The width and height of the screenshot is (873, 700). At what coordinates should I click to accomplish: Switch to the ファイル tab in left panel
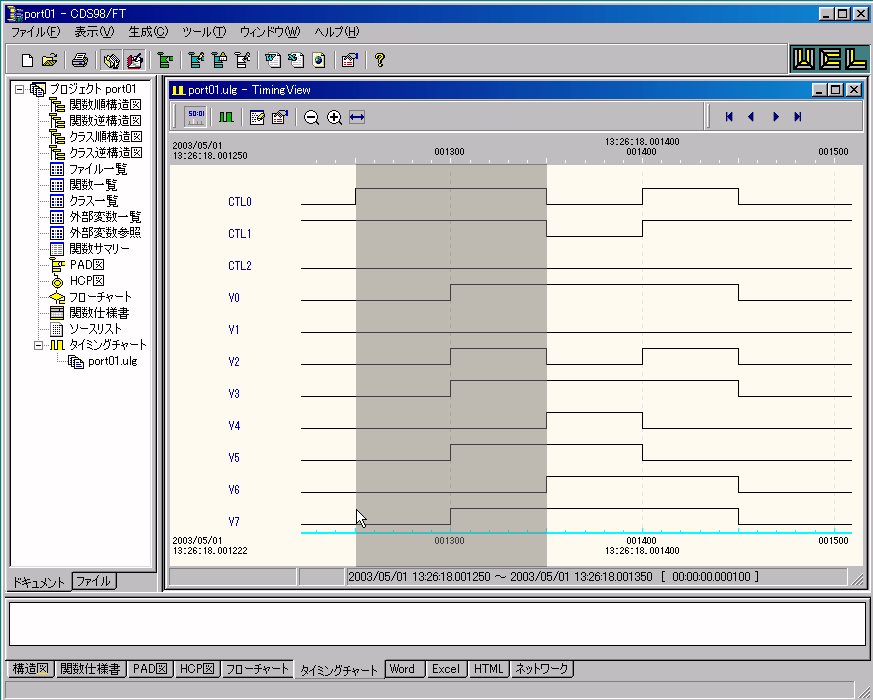click(x=94, y=581)
